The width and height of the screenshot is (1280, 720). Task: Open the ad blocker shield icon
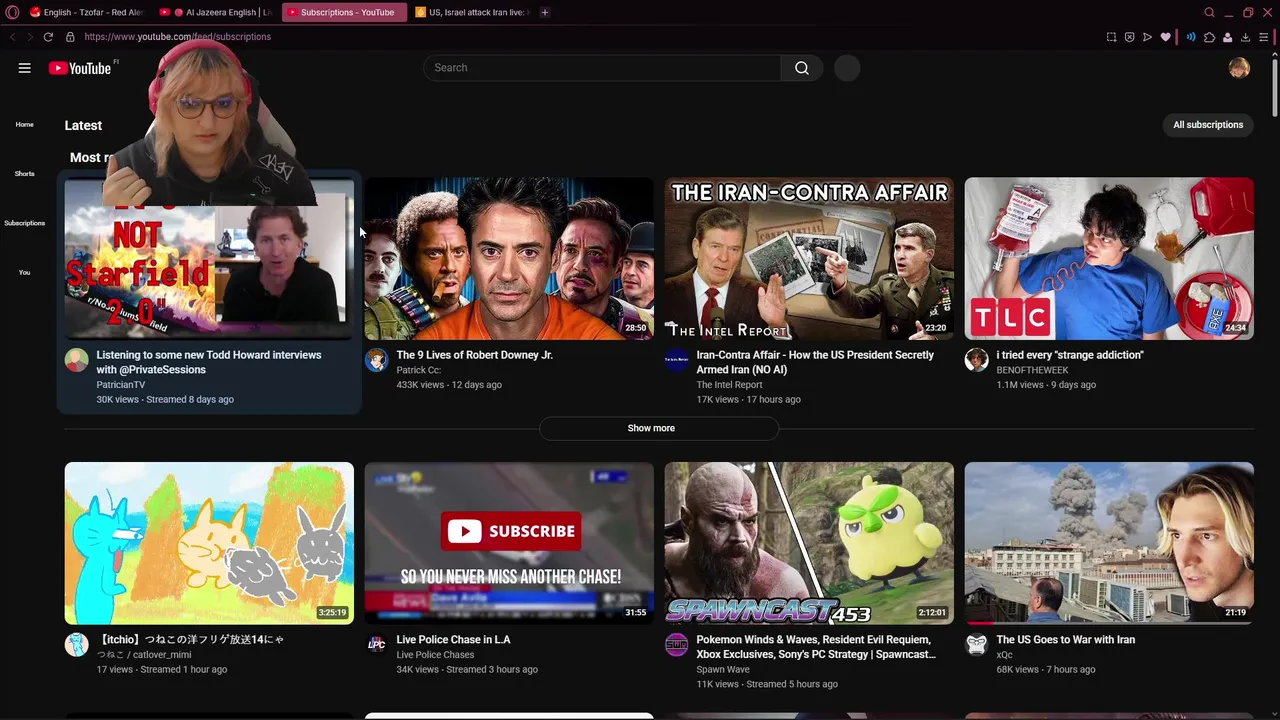pos(1129,37)
